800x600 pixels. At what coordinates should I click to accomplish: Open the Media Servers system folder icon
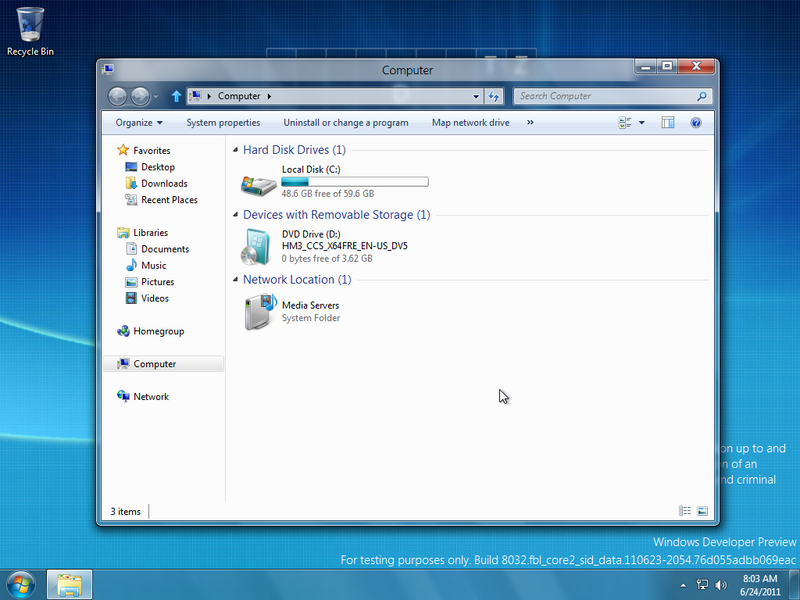tap(259, 312)
